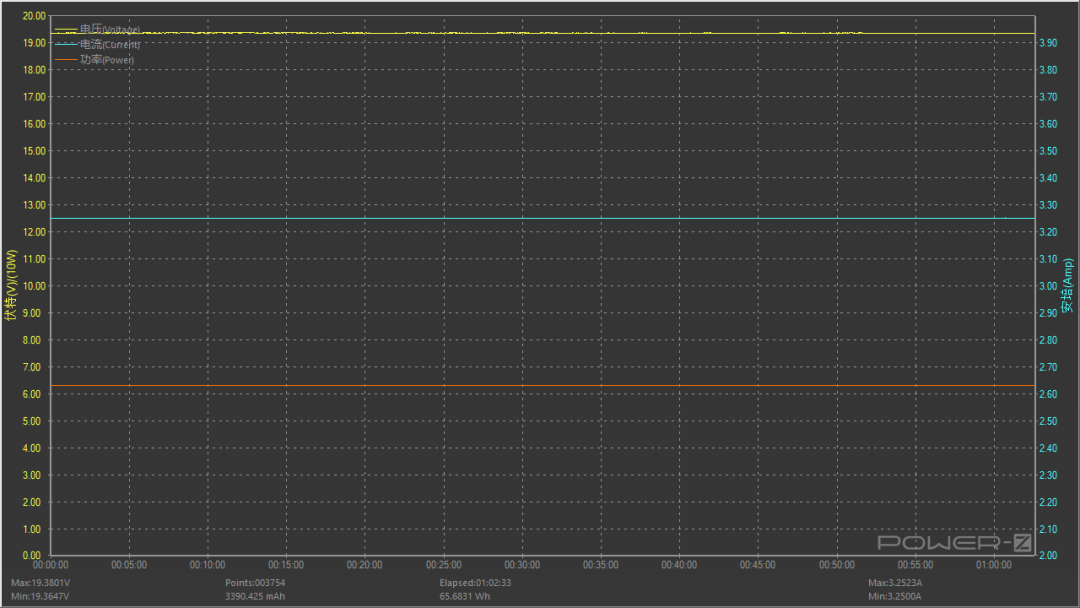Viewport: 1080px width, 608px height.
Task: Click the cyan current trace at 00:30:00
Action: (522, 218)
